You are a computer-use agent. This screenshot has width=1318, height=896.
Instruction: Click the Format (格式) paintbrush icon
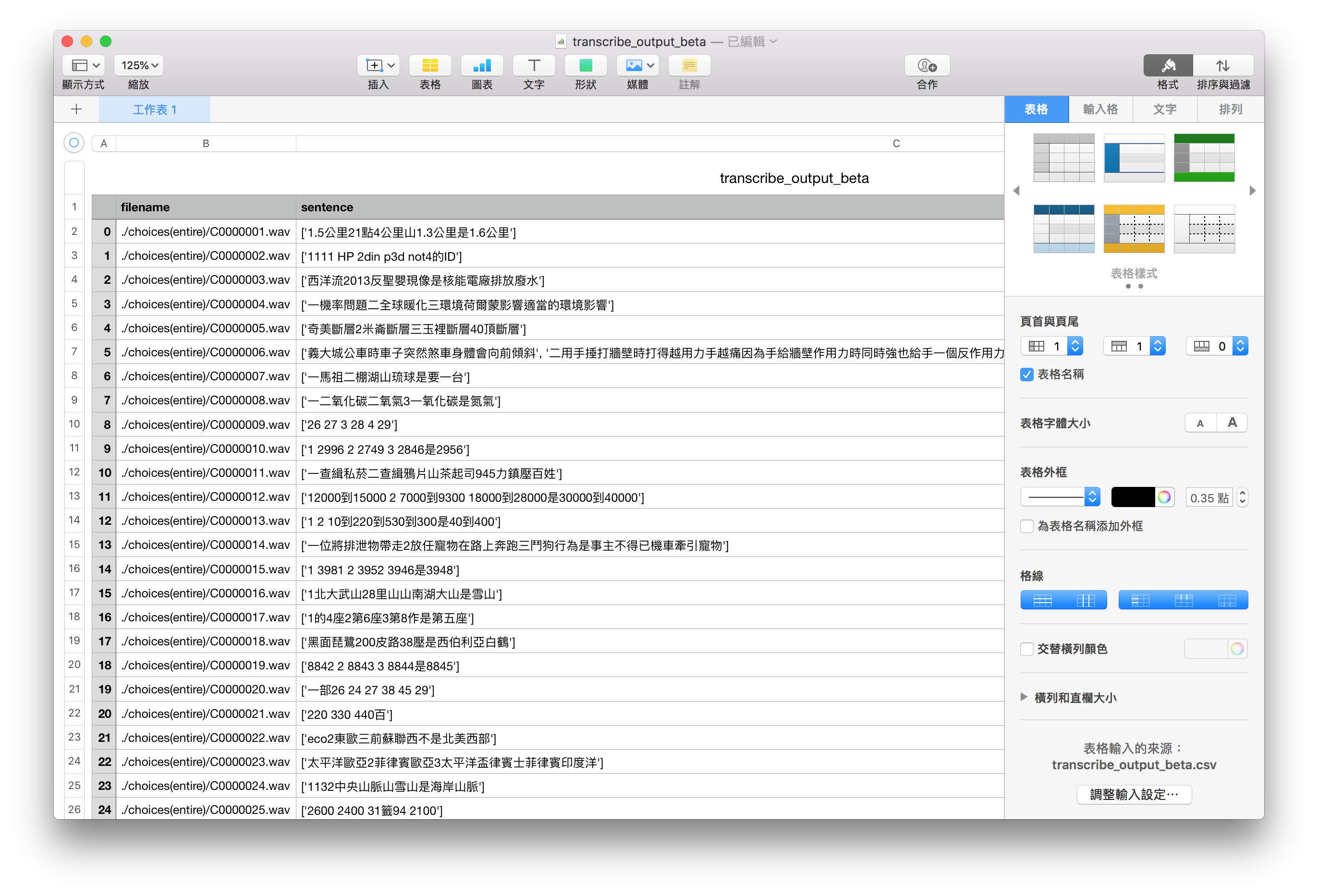click(1168, 66)
